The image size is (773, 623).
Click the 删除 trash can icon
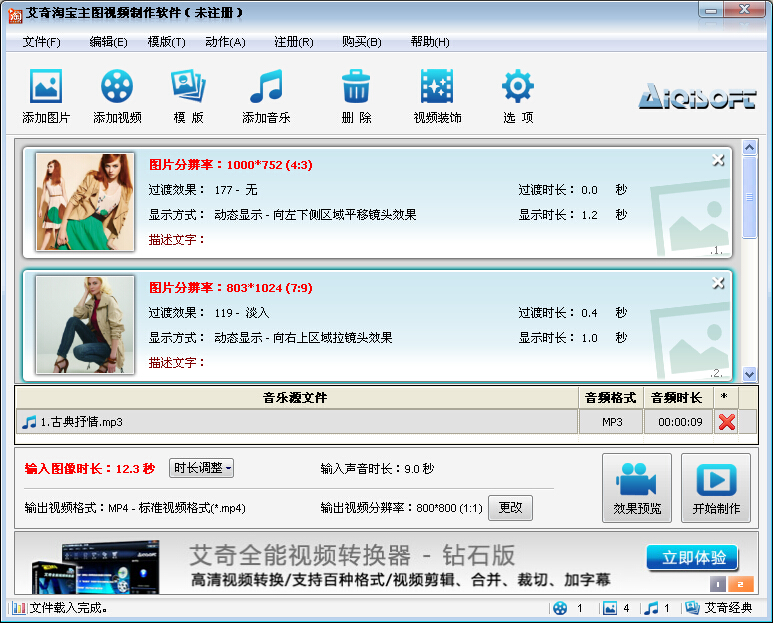(356, 86)
